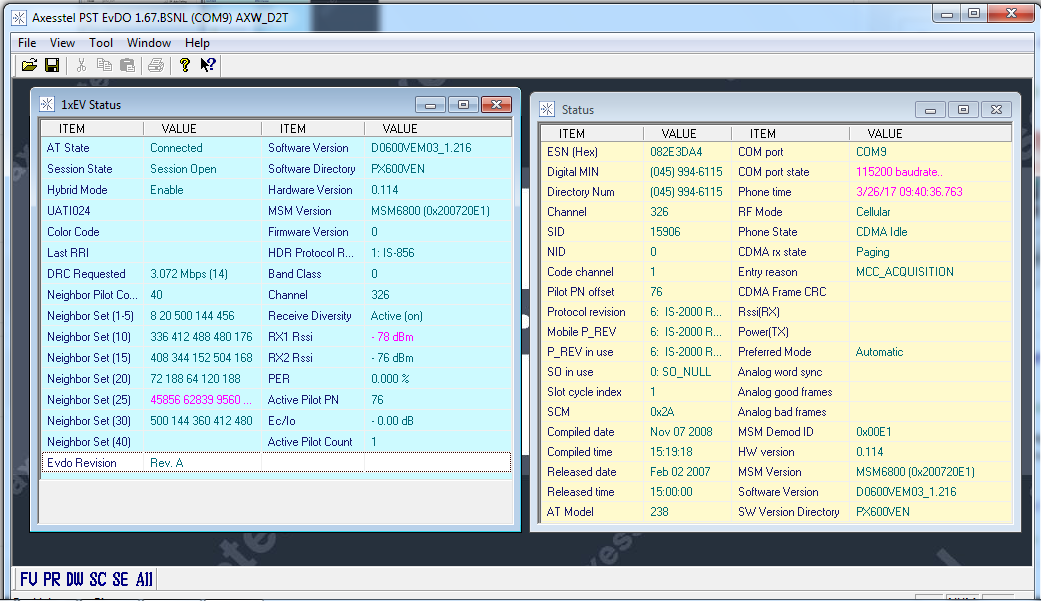Click SID value 15906
Screen dimensions: 1041x601
[665, 232]
